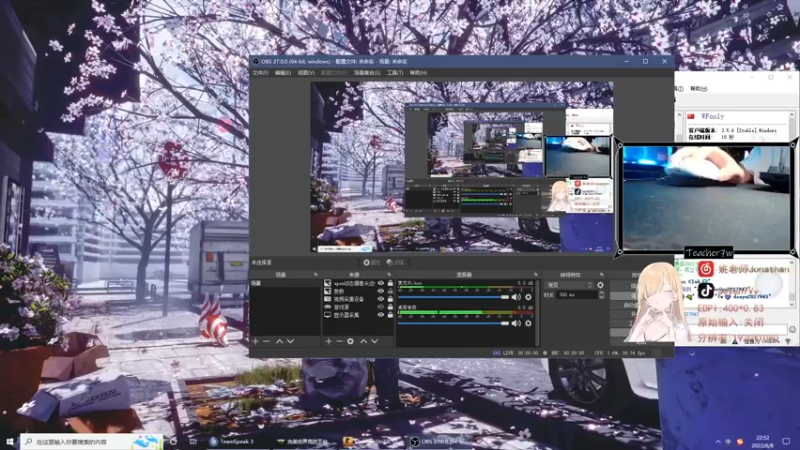Viewport: 800px width, 450px height.
Task: Add a new source with plus icon
Action: click(x=329, y=341)
